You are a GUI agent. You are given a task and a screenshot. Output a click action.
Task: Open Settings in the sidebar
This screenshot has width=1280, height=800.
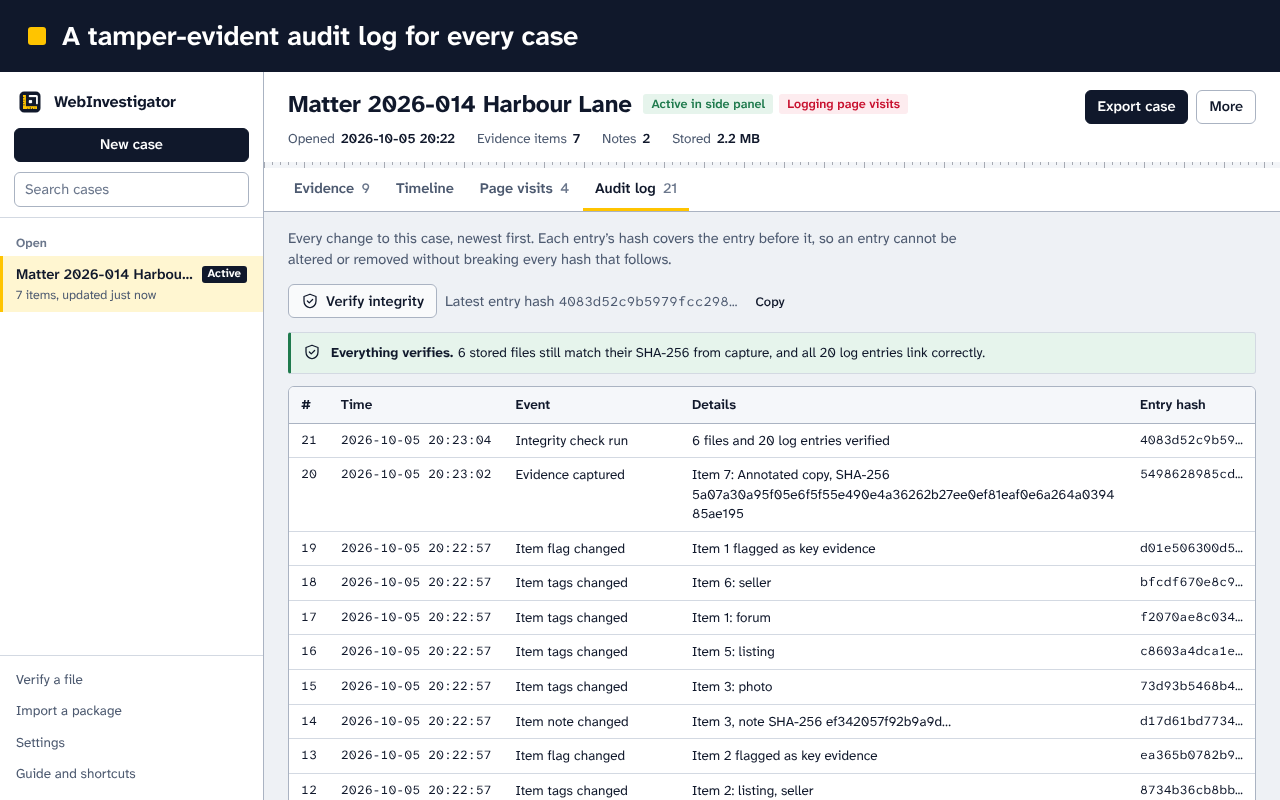(x=40, y=743)
